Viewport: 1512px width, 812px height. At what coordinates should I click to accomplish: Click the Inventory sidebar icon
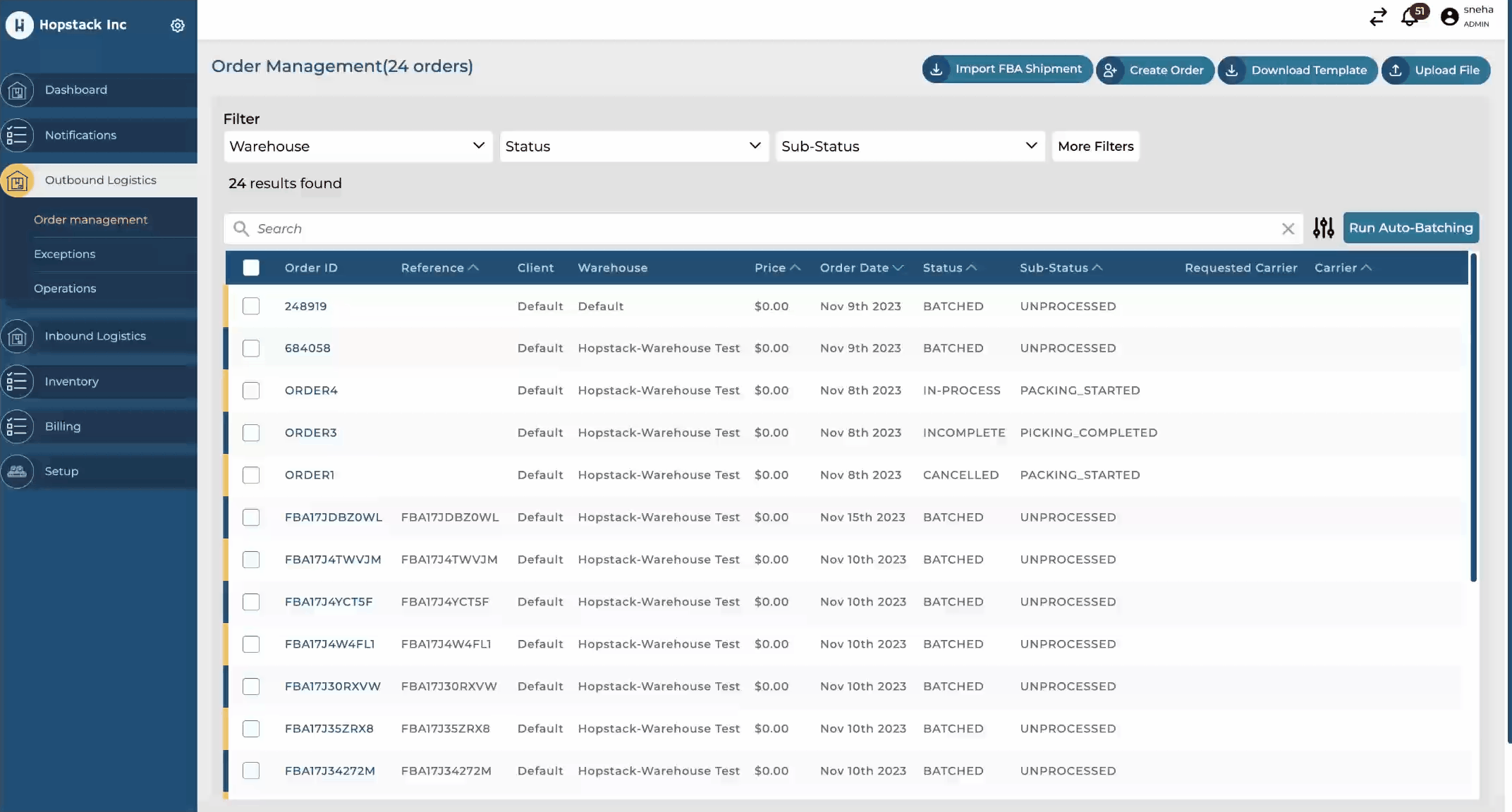18,381
